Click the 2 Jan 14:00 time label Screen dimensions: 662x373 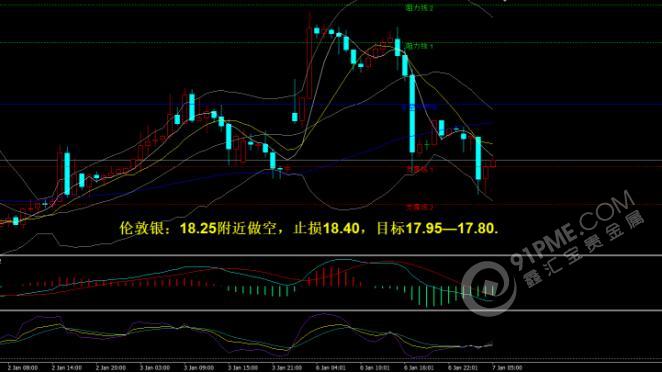(x=67, y=368)
